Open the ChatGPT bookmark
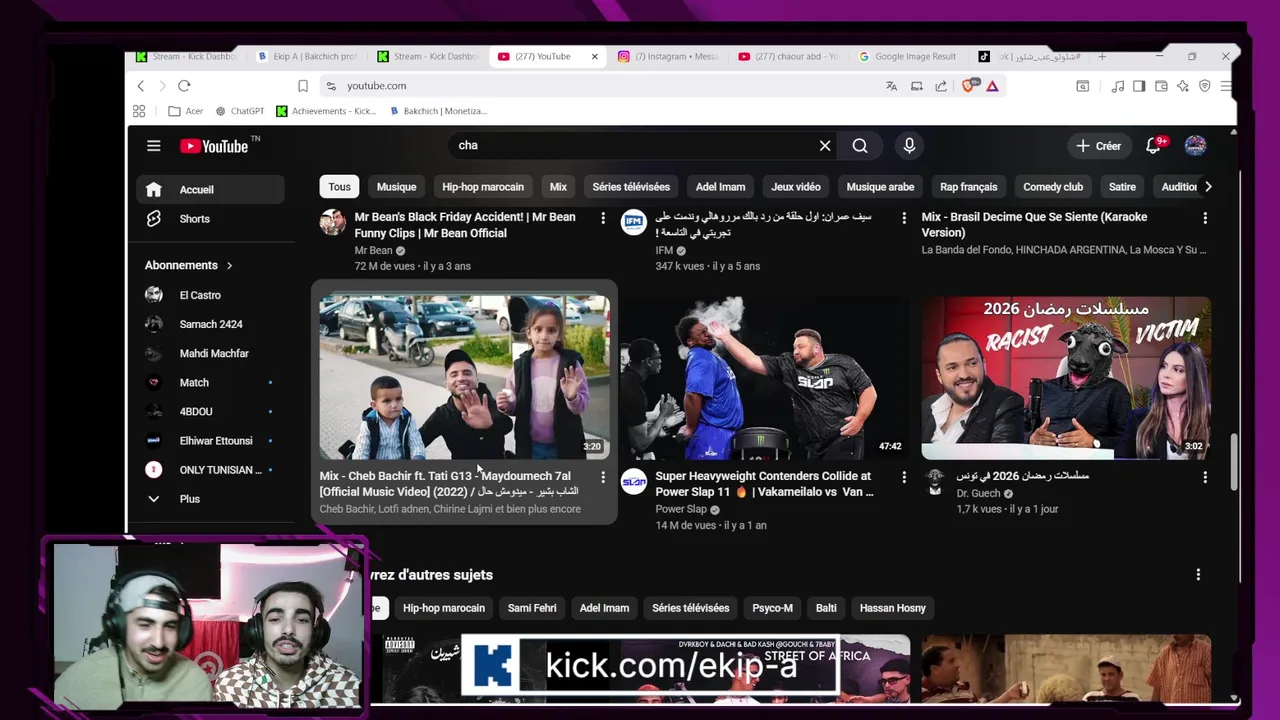Viewport: 1280px width, 720px height. pyautogui.click(x=239, y=111)
